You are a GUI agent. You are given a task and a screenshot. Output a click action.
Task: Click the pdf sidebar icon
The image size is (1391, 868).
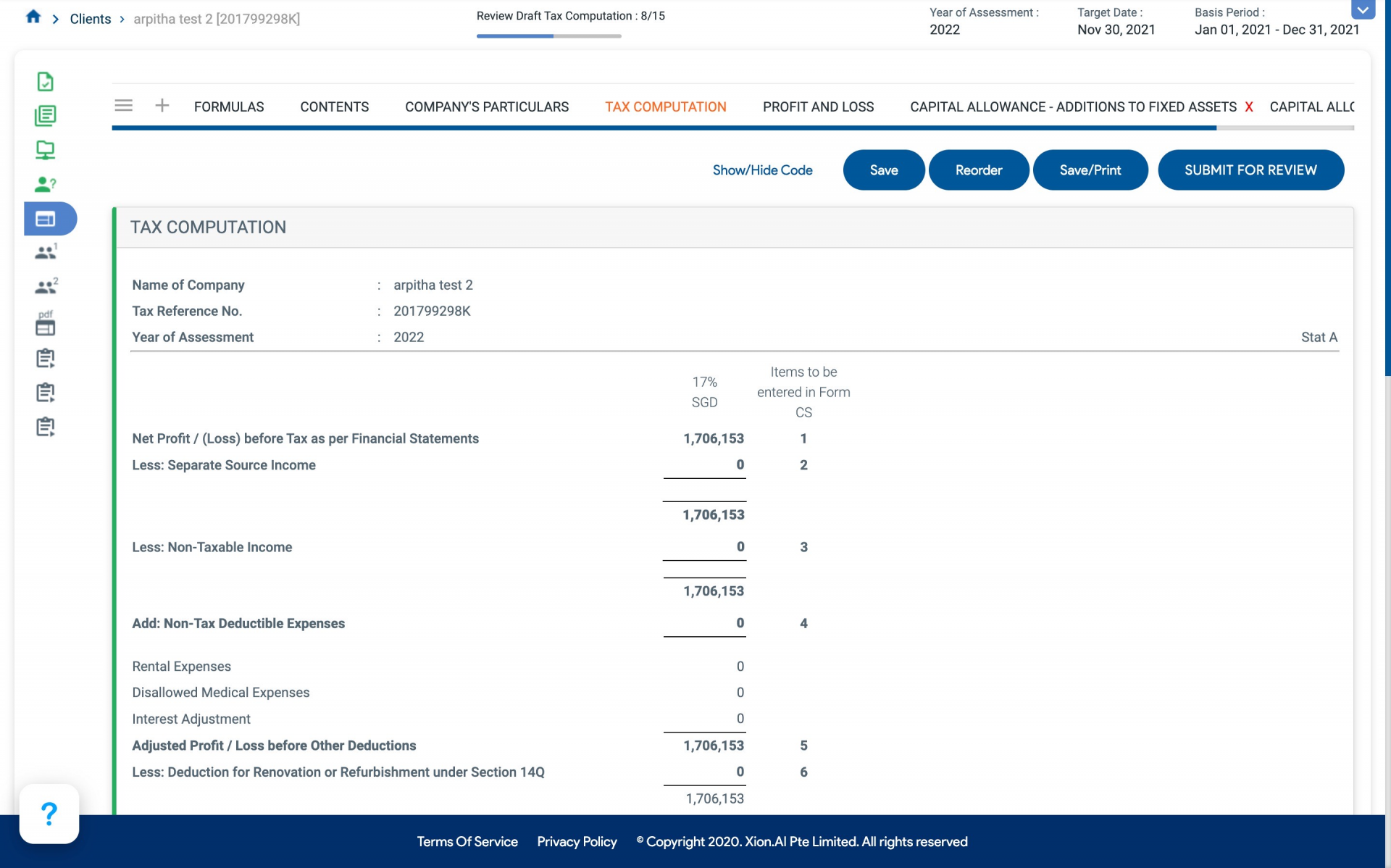pos(45,324)
